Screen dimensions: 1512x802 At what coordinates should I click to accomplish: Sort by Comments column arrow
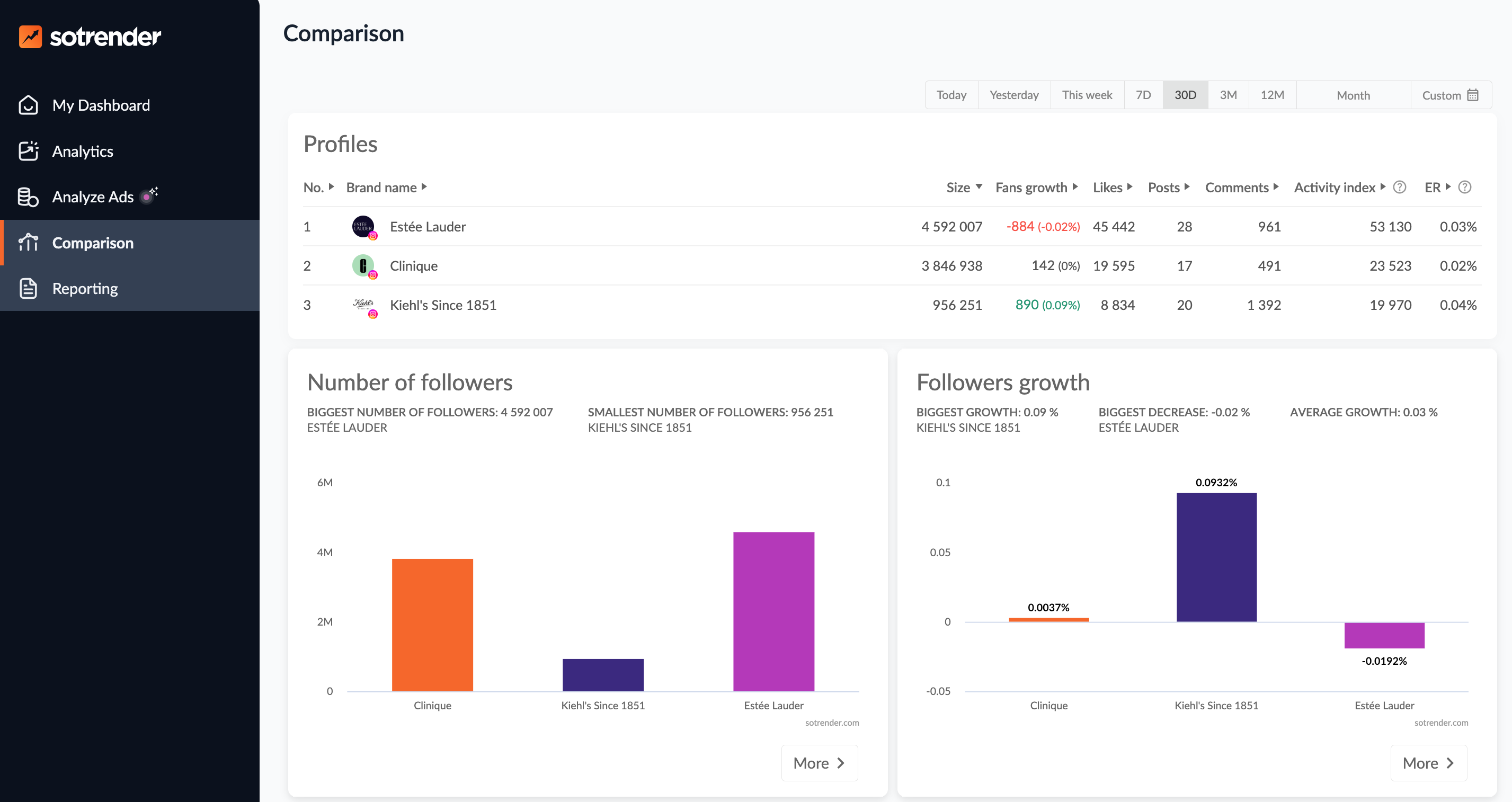(x=1276, y=186)
